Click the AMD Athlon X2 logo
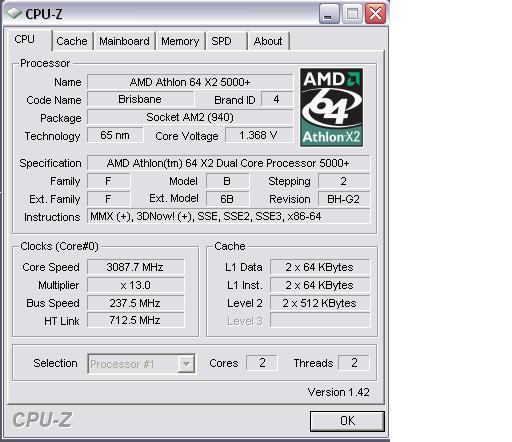 pyautogui.click(x=331, y=107)
